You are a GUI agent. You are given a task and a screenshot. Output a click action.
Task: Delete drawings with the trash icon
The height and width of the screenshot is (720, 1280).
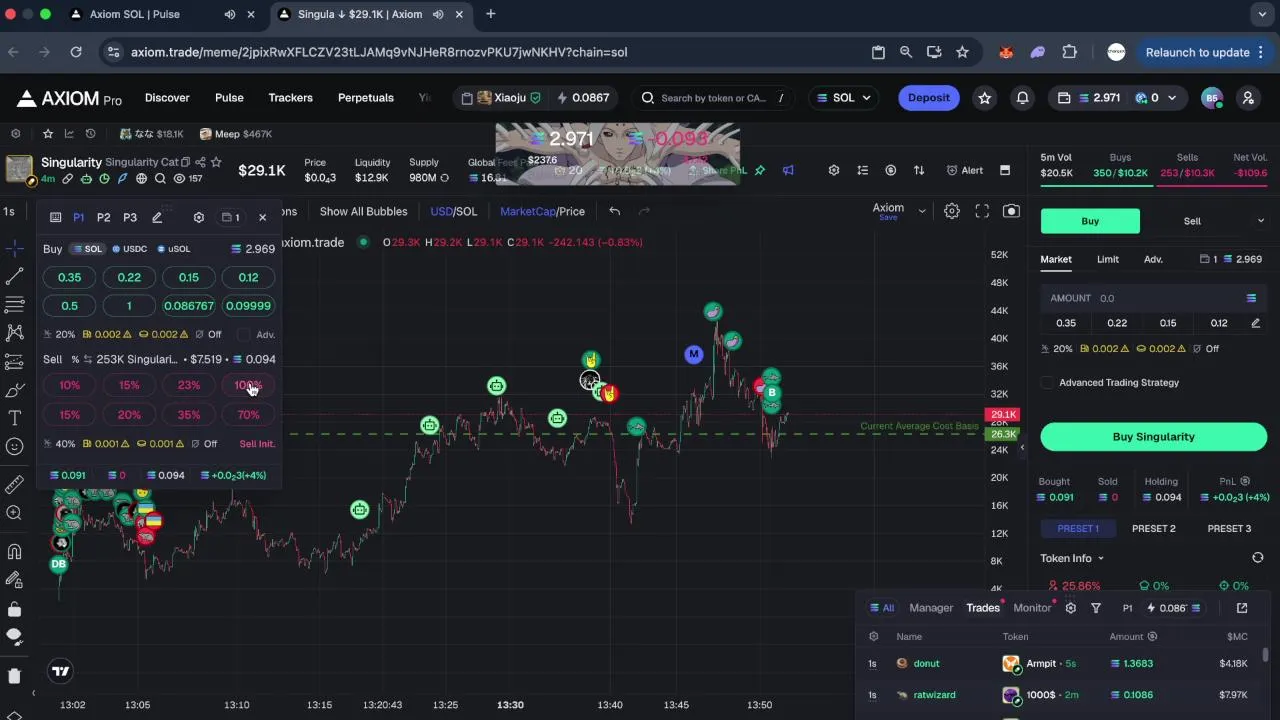[14, 676]
